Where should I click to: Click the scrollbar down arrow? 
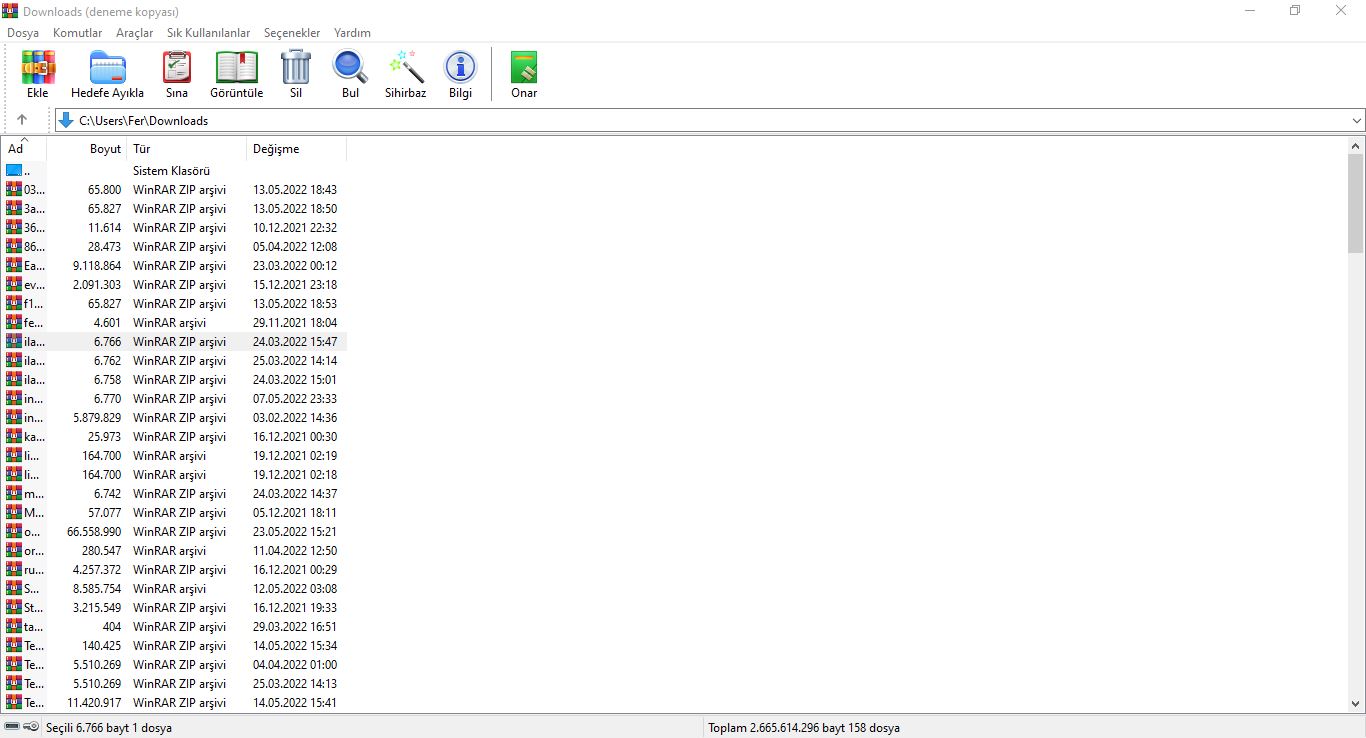click(x=1355, y=705)
